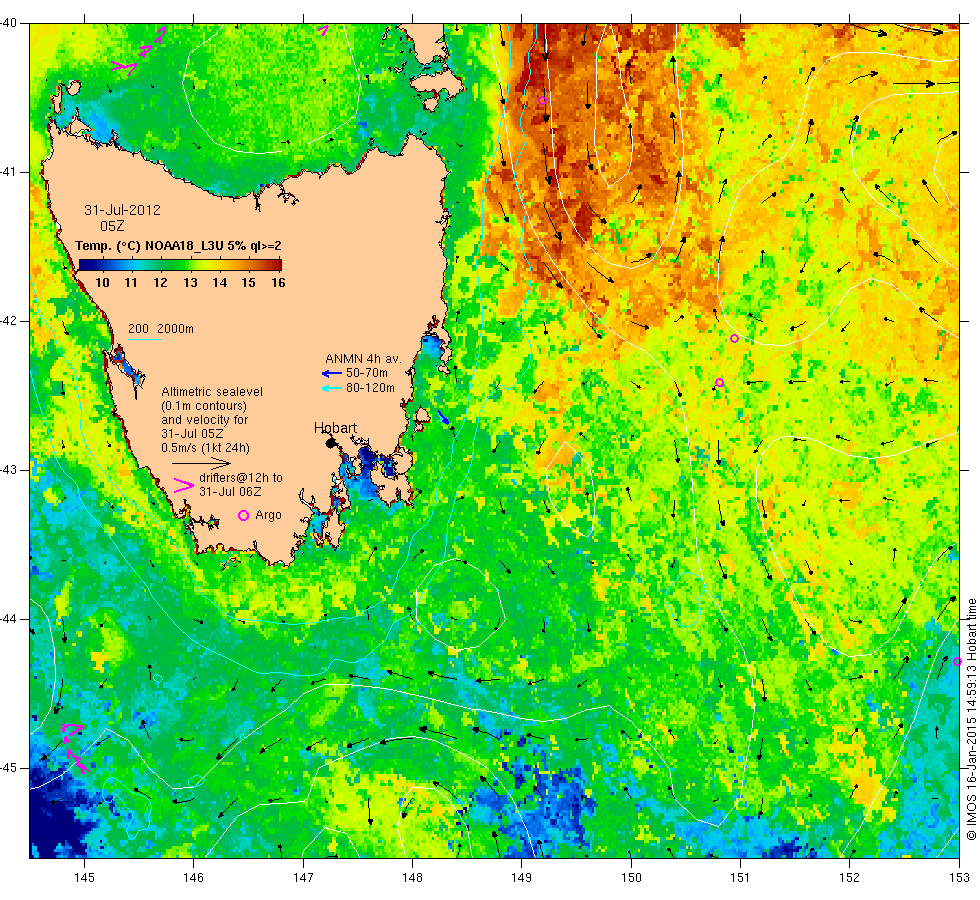Click the longitude axis label '145'

pyautogui.click(x=84, y=878)
